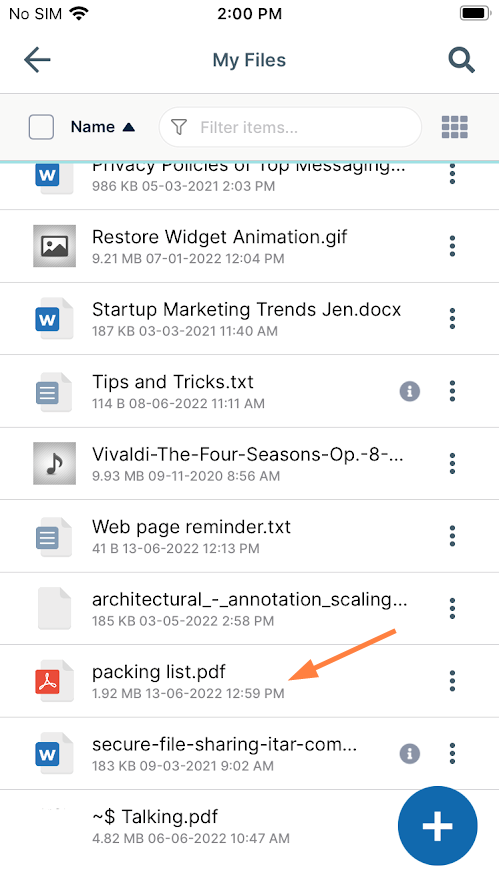Open search with magnifier icon
The height and width of the screenshot is (887, 499).
coord(461,60)
